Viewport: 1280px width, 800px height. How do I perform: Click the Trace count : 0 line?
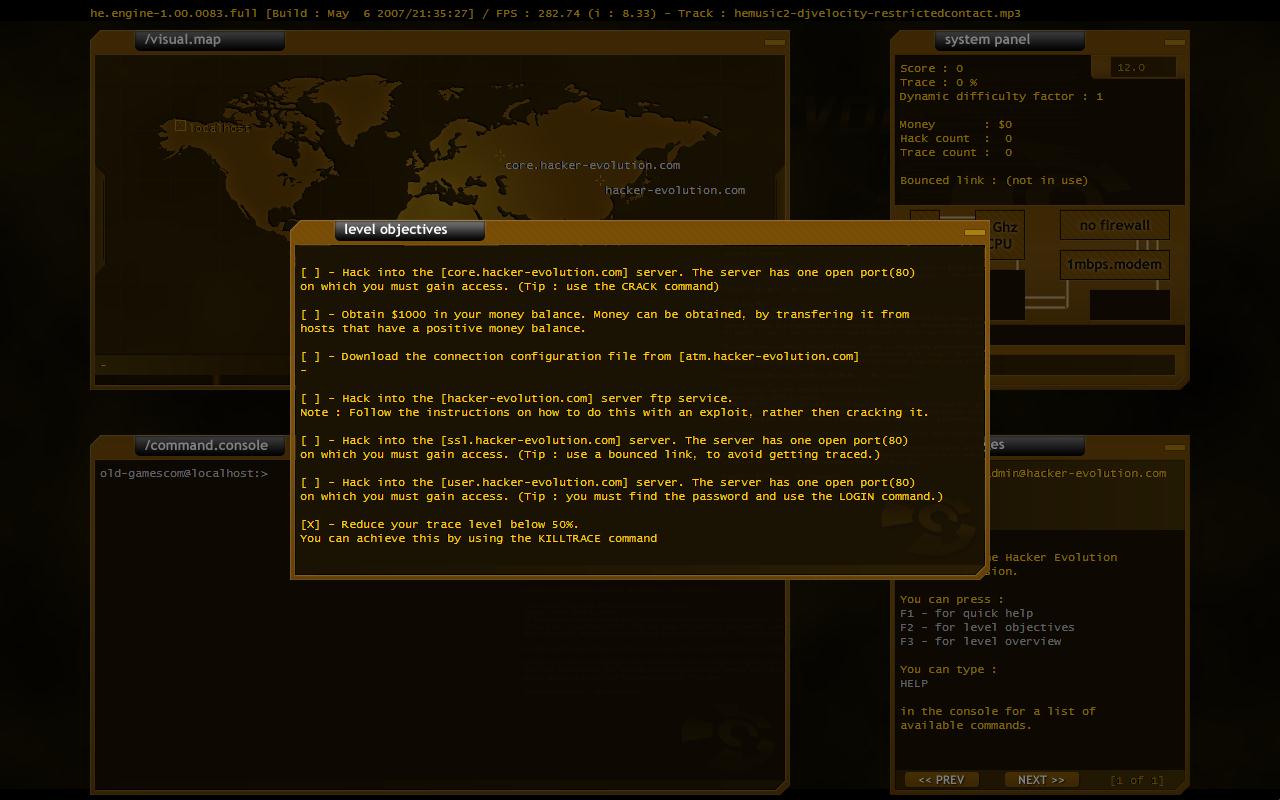click(956, 153)
